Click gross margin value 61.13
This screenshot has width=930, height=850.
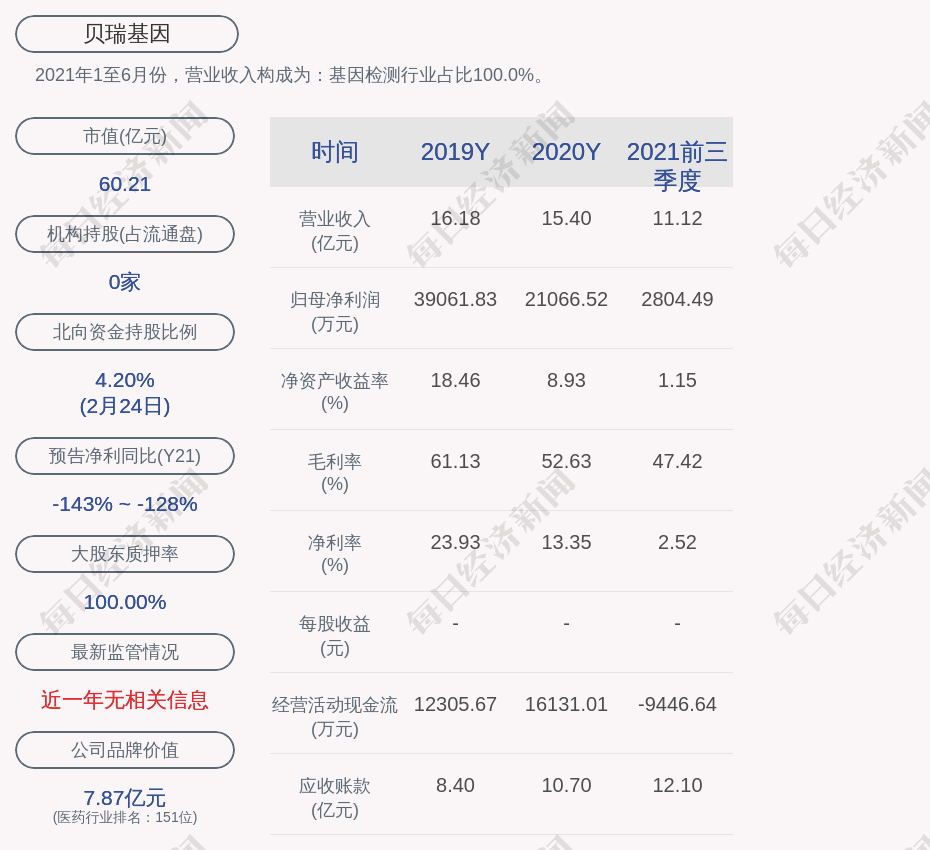pyautogui.click(x=456, y=461)
